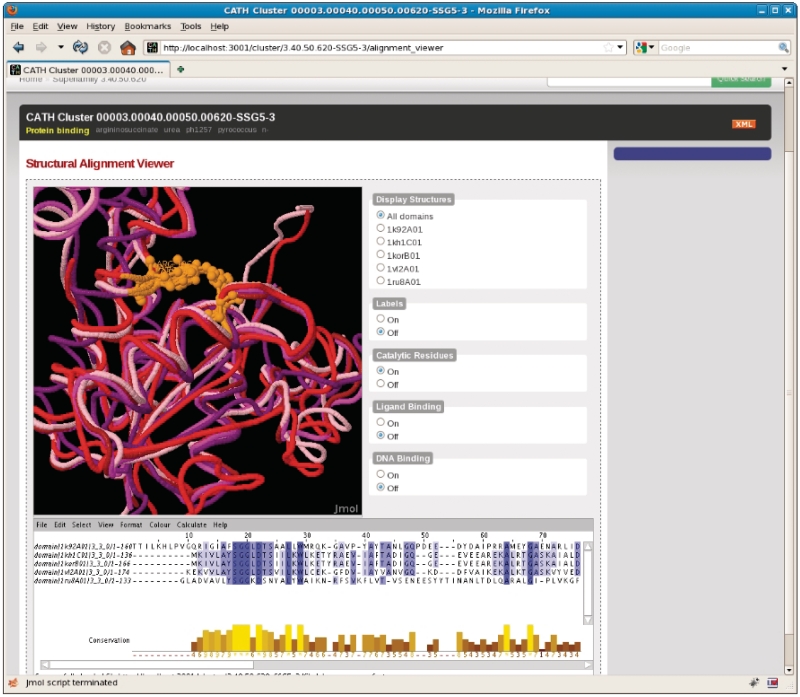
Task: Click the alignment scrollbar right arrow
Action: pos(588,665)
